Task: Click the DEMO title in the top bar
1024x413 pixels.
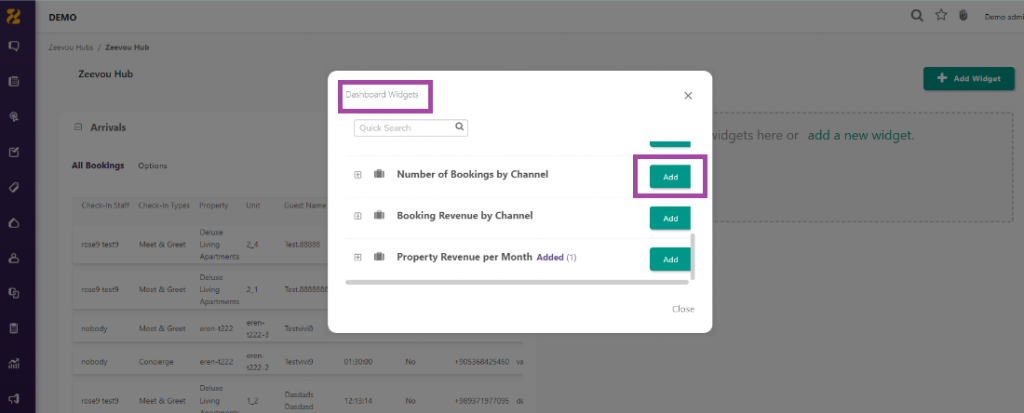Action: (63, 18)
